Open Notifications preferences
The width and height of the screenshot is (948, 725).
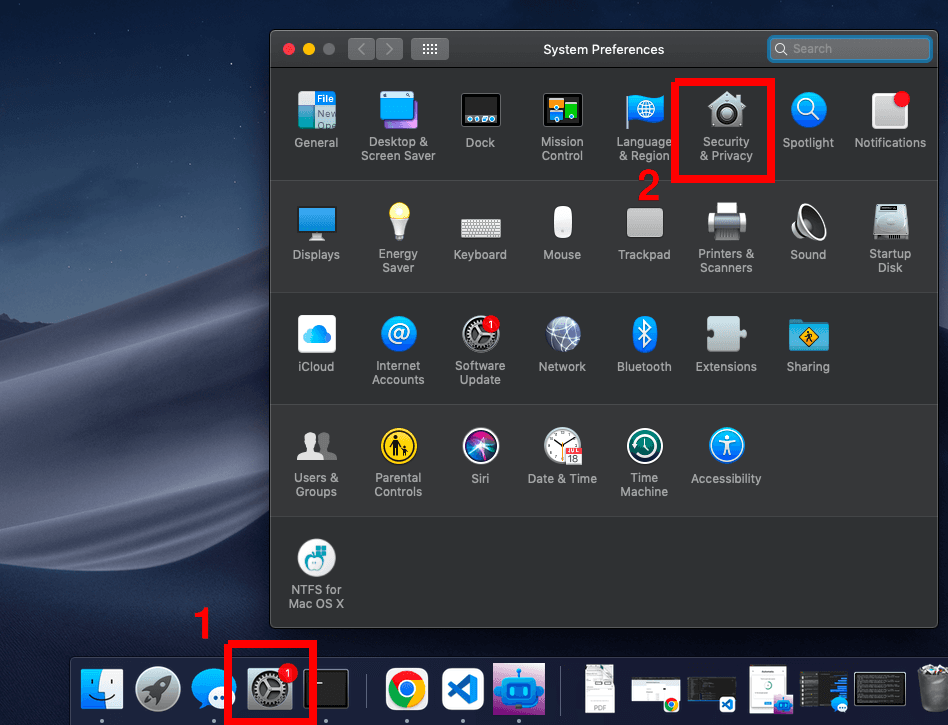[890, 120]
